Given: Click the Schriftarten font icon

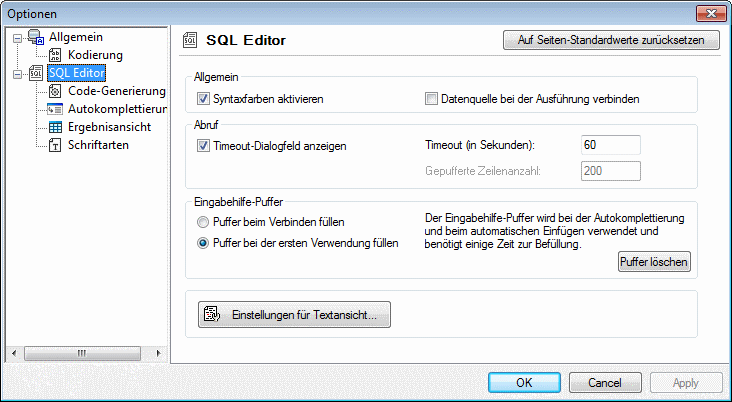Looking at the screenshot, I should tap(56, 145).
